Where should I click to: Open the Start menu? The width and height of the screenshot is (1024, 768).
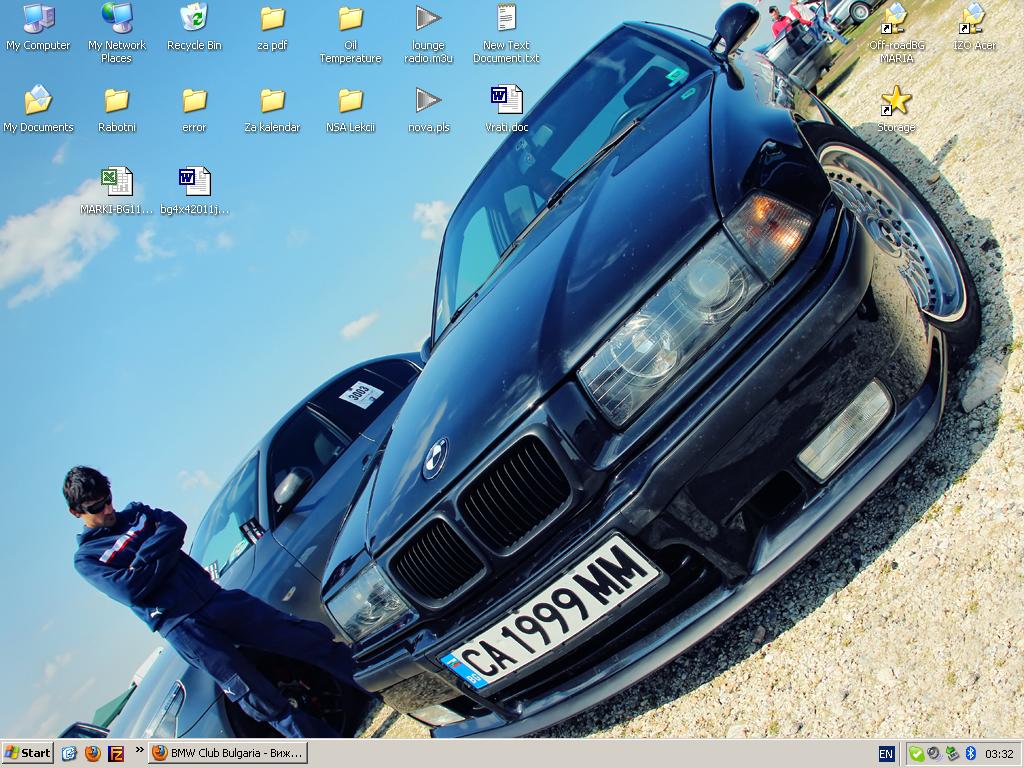(27, 753)
